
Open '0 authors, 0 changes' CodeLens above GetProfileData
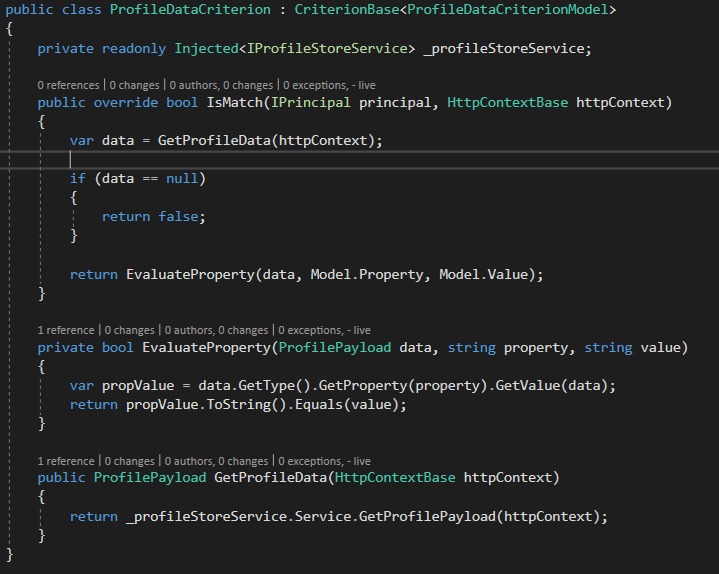tap(216, 461)
